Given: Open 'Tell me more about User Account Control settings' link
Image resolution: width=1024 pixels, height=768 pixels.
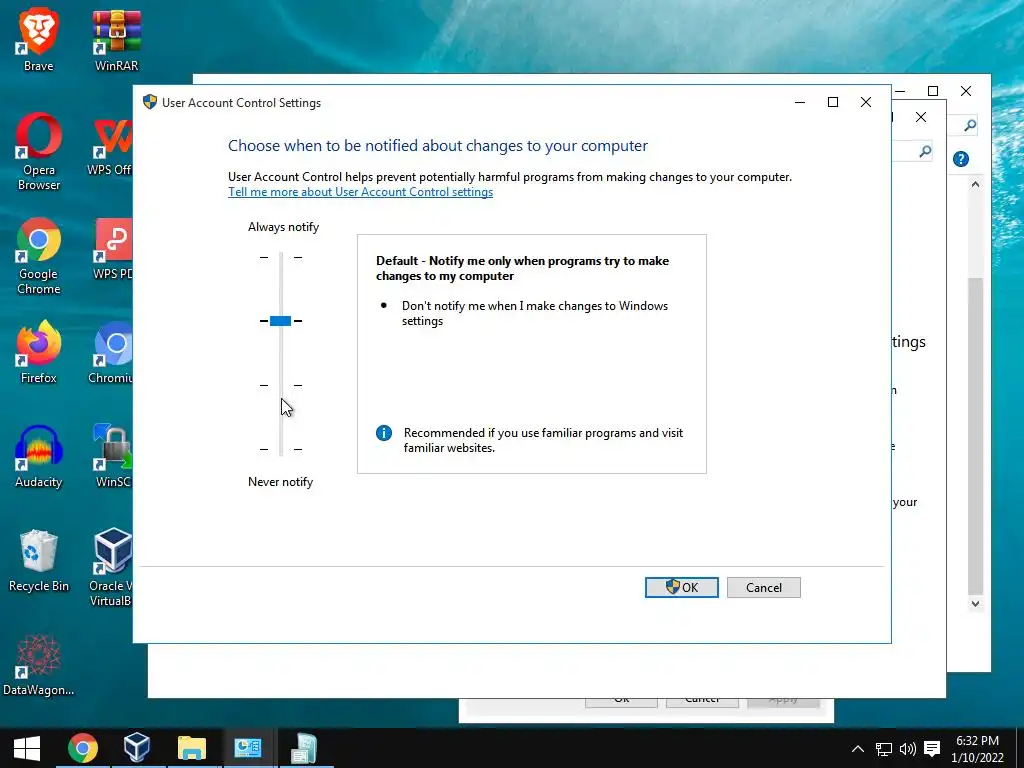Looking at the screenshot, I should [x=360, y=192].
